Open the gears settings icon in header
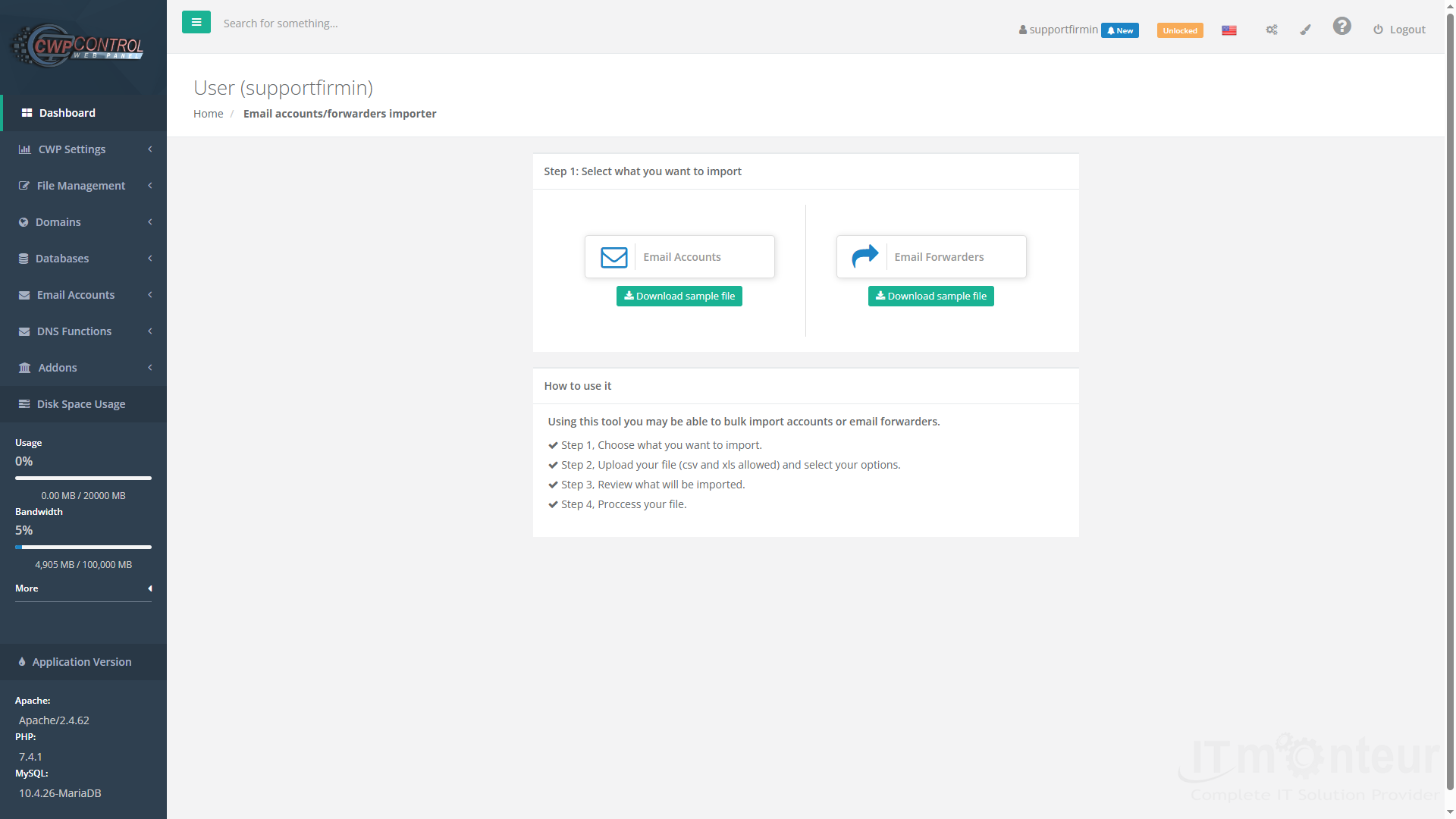This screenshot has width=1456, height=819. point(1272,30)
